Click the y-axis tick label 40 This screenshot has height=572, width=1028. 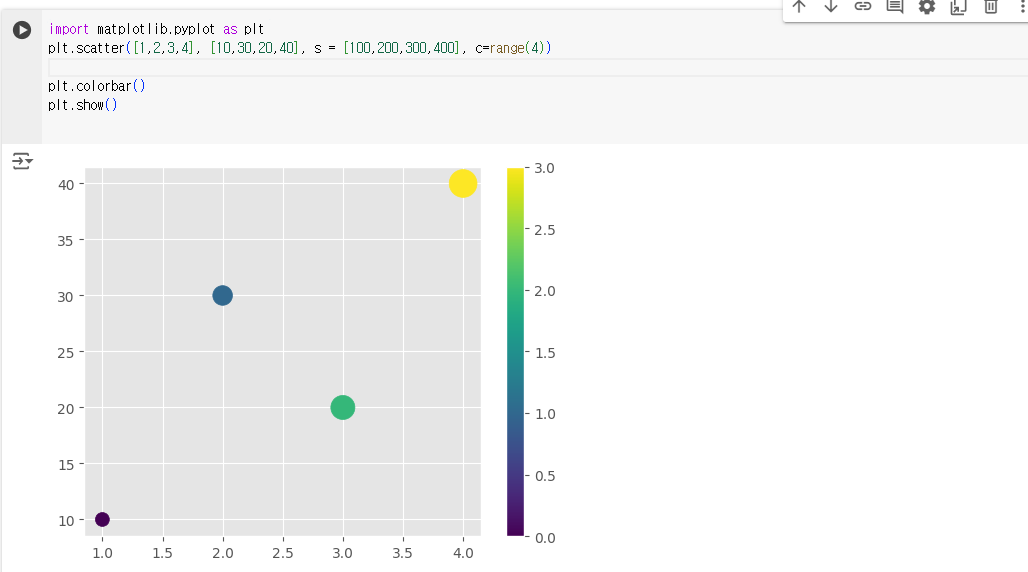[x=66, y=185]
